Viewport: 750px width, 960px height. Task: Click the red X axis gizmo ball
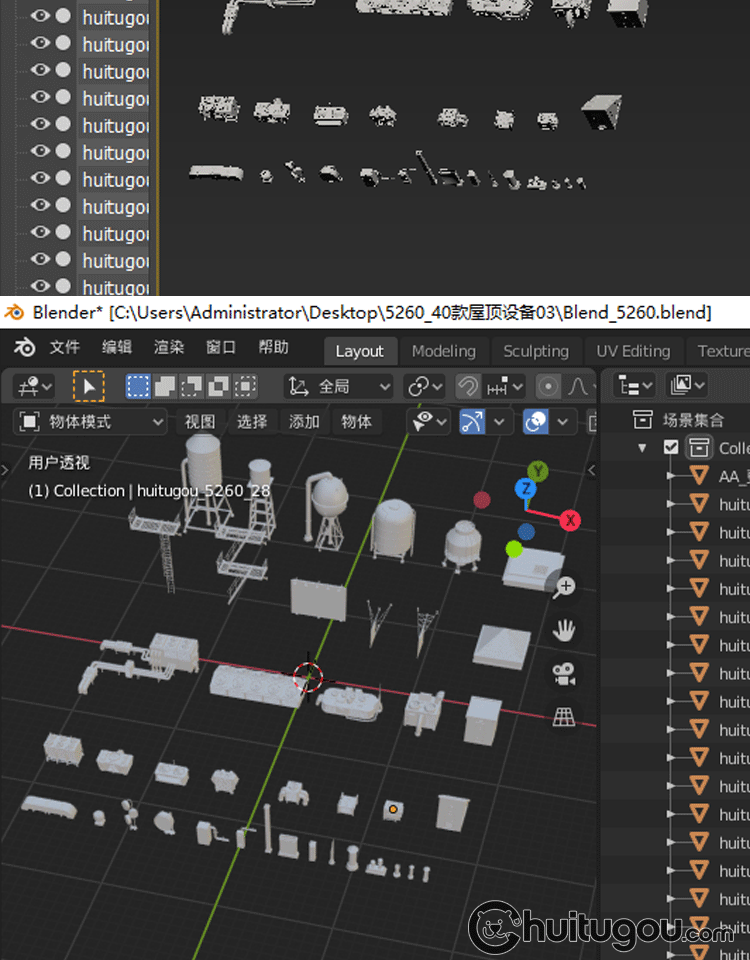point(570,520)
